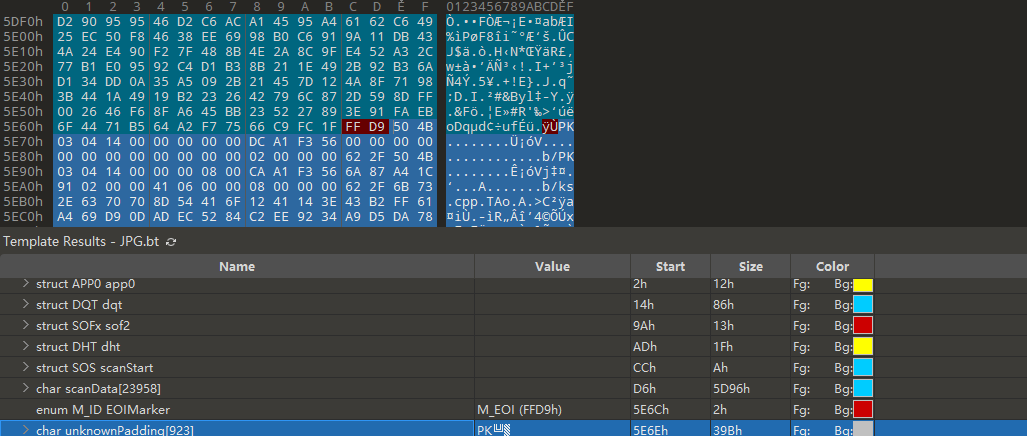The height and width of the screenshot is (436, 1027).
Task: Click the Name column header
Action: [x=237, y=267]
